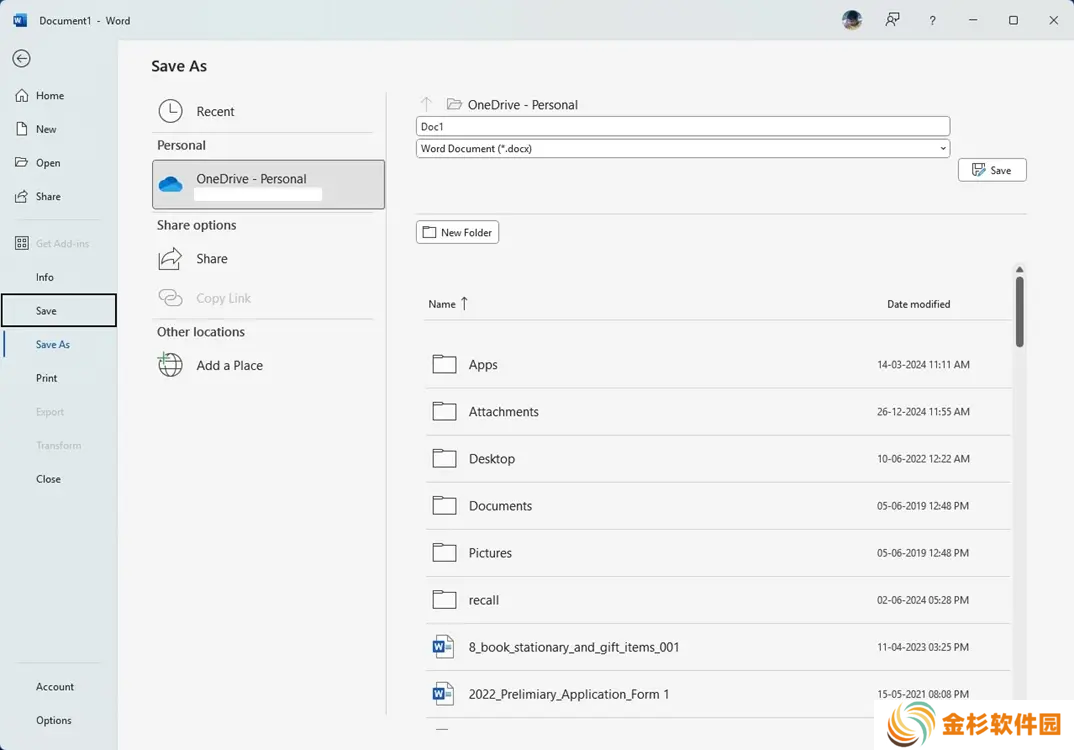Click the Share icon in left sidebar

tap(22, 196)
